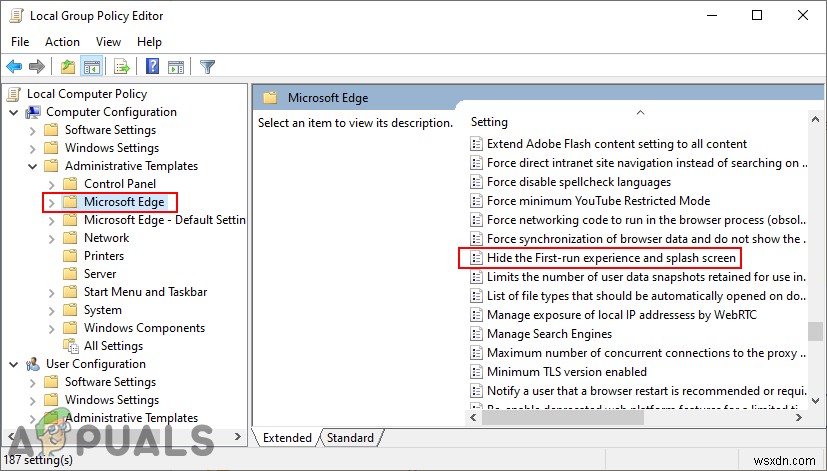The height and width of the screenshot is (471, 827).
Task: Click the Filter funnel toolbar icon
Action: [x=207, y=67]
